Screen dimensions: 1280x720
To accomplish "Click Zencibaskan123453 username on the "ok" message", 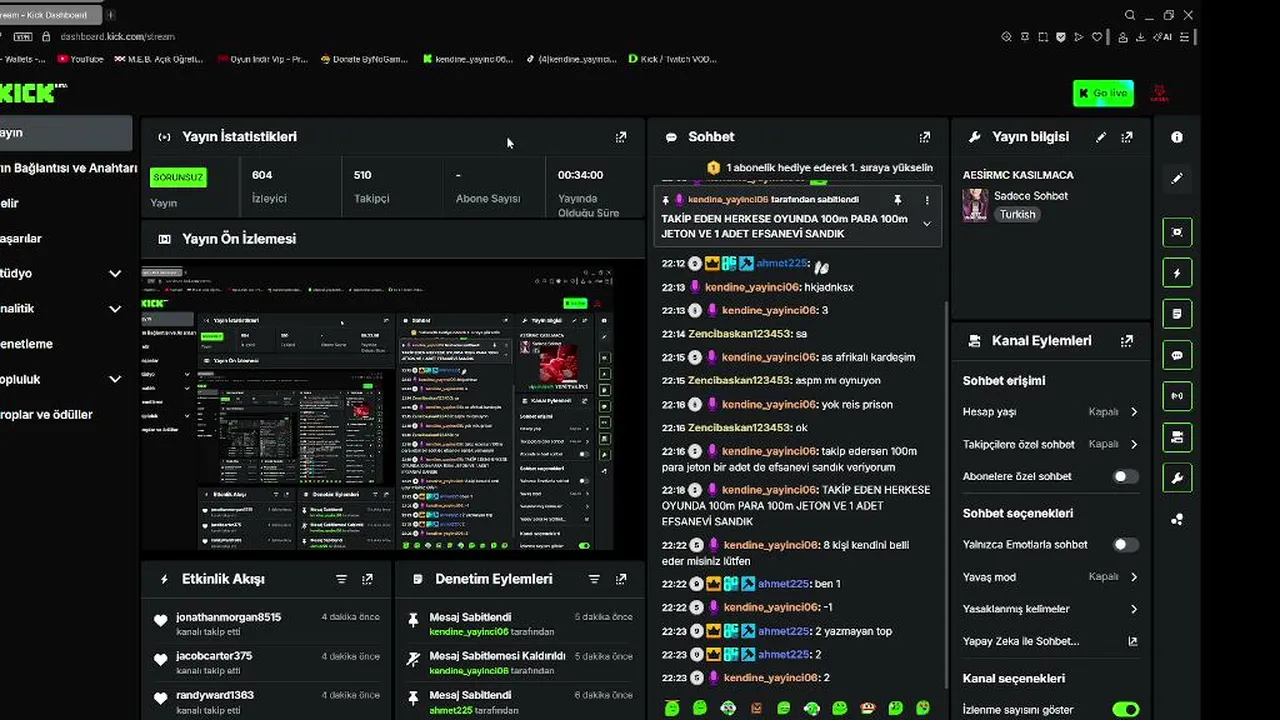I will [740, 428].
